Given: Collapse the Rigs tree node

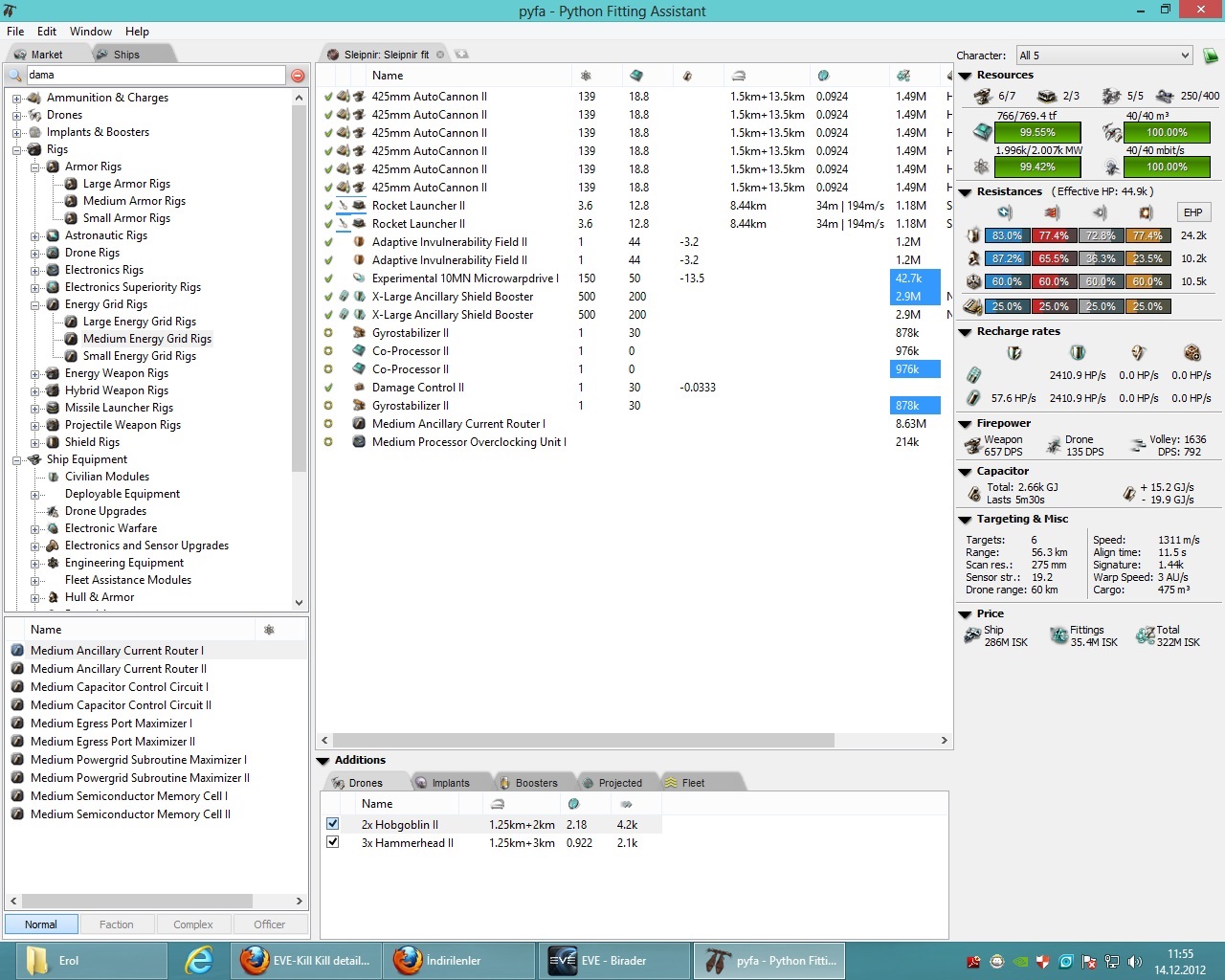Looking at the screenshot, I should 16,149.
